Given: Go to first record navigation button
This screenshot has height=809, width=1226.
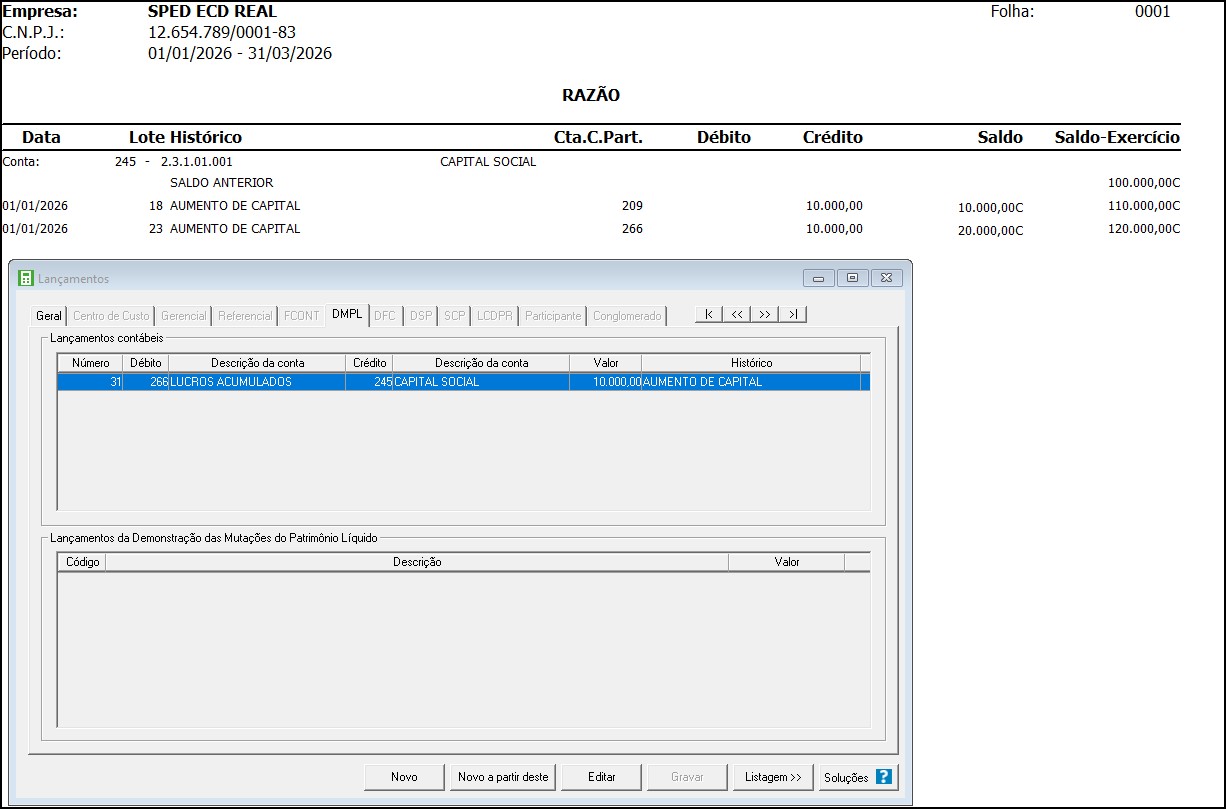Looking at the screenshot, I should tap(709, 315).
